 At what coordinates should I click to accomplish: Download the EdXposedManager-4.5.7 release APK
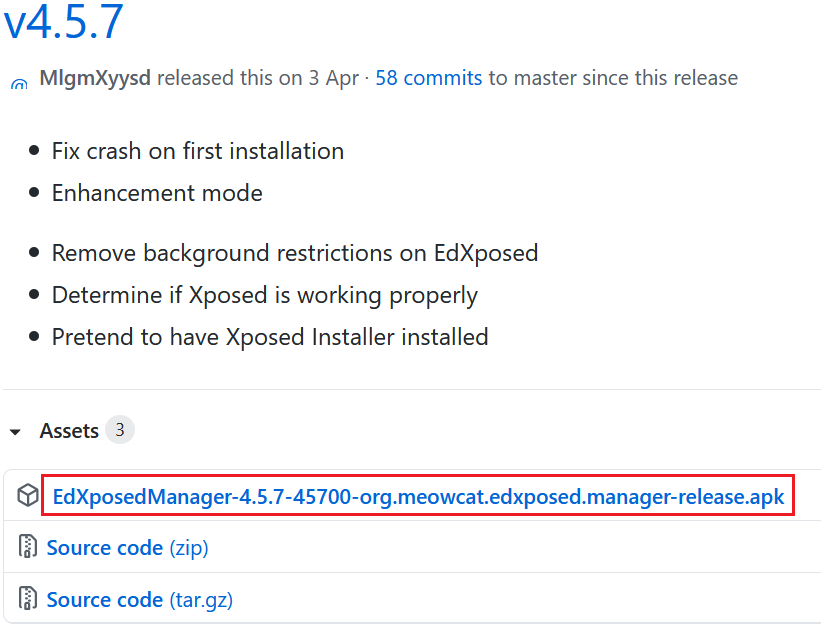coord(418,496)
